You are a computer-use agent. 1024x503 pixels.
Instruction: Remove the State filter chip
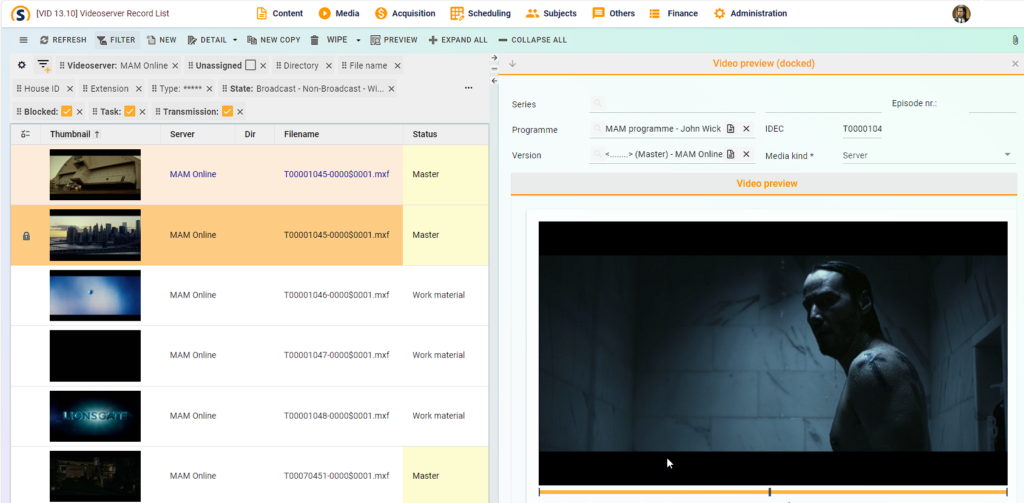(x=391, y=89)
